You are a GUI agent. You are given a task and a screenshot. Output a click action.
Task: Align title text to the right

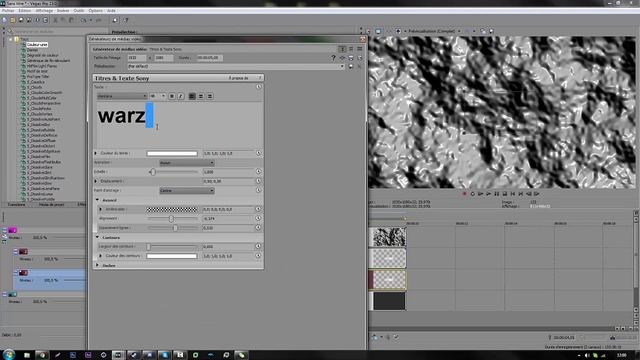pos(210,96)
